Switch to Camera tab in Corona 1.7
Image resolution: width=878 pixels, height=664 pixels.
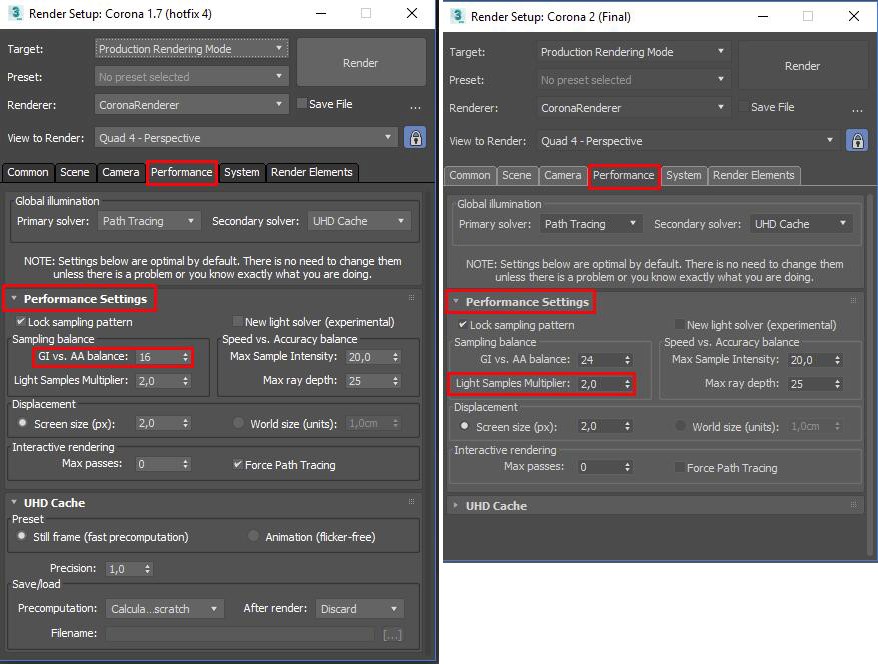click(x=120, y=172)
